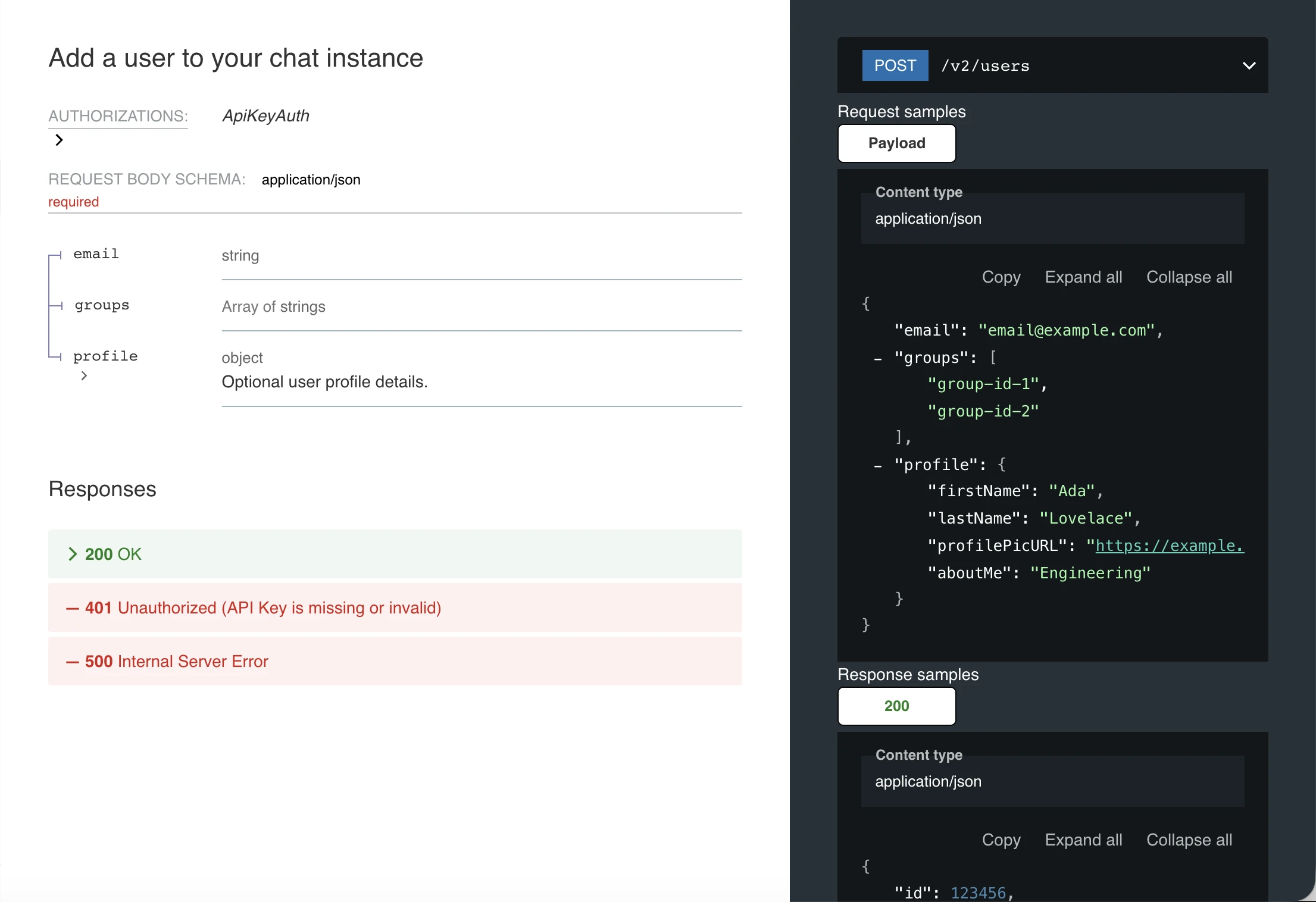
Task: Collapse the "groups" array in request sample
Action: pos(878,359)
